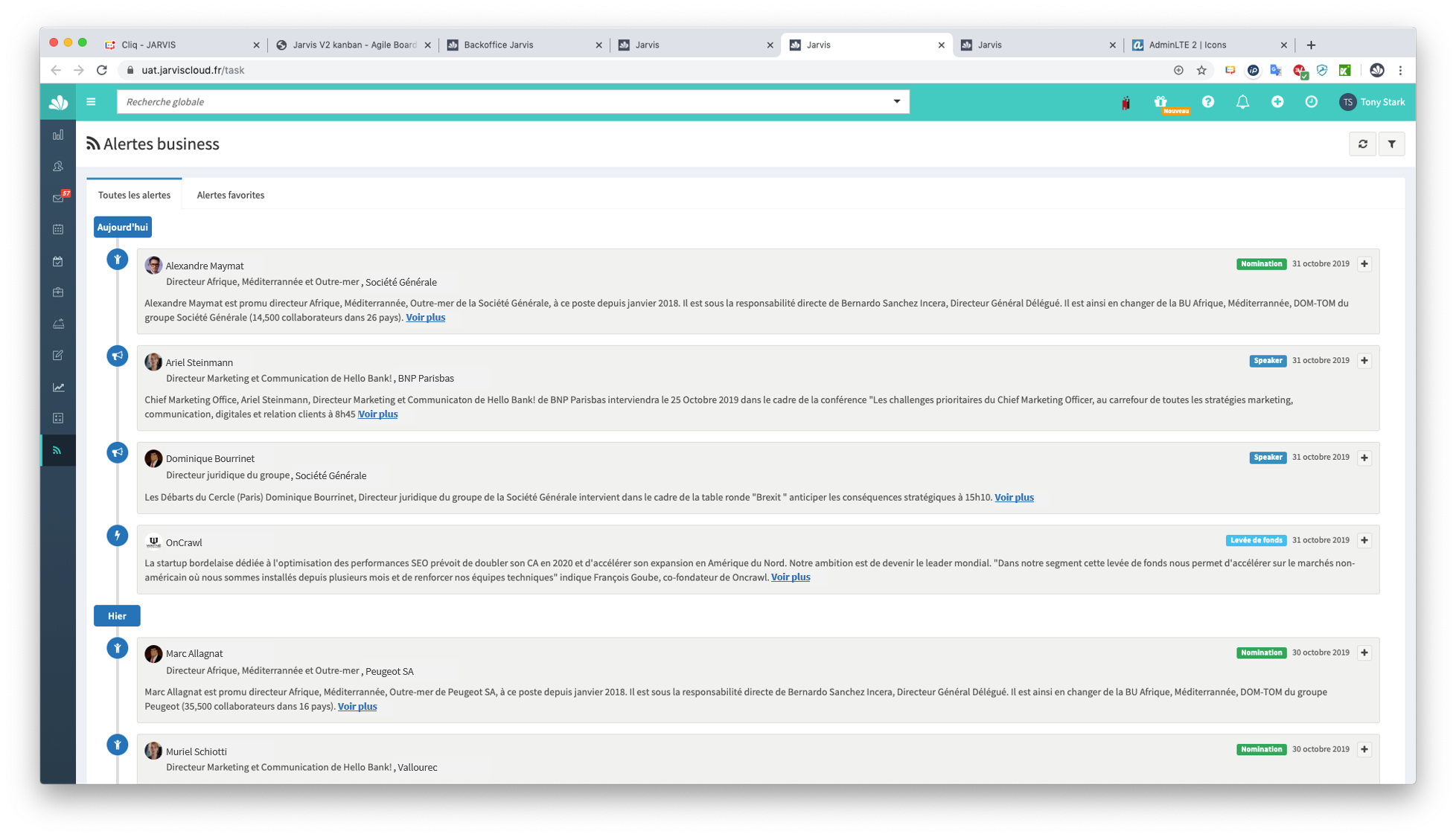Open the notifications bell
Screen dimensions: 1456x837
coord(1242,102)
